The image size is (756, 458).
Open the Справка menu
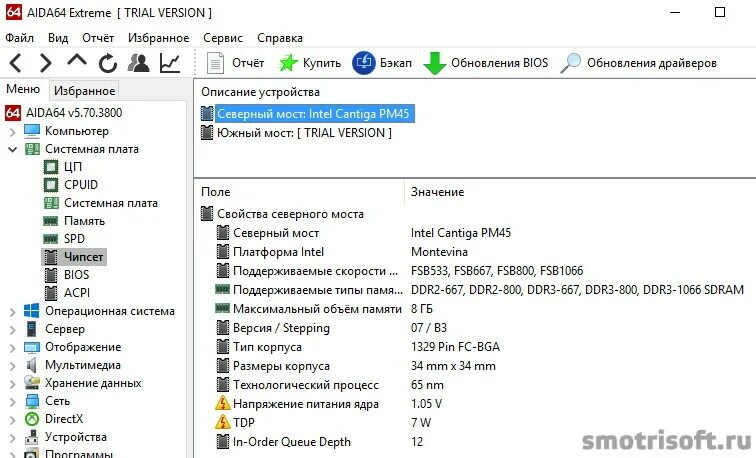280,38
